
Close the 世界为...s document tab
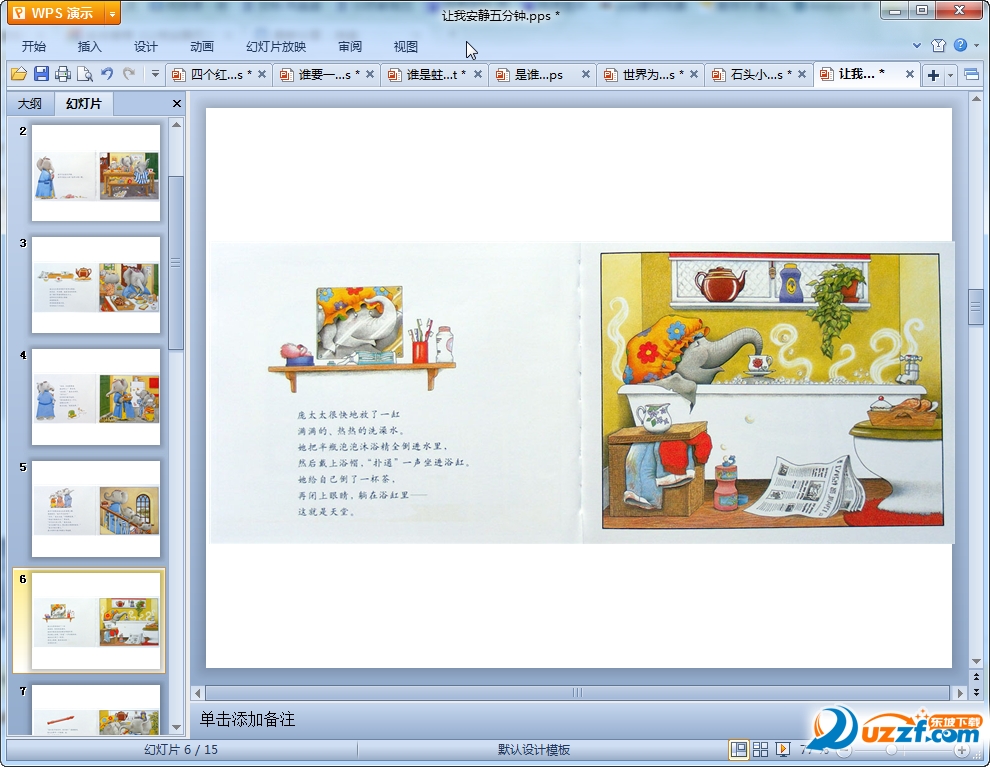tap(694, 74)
